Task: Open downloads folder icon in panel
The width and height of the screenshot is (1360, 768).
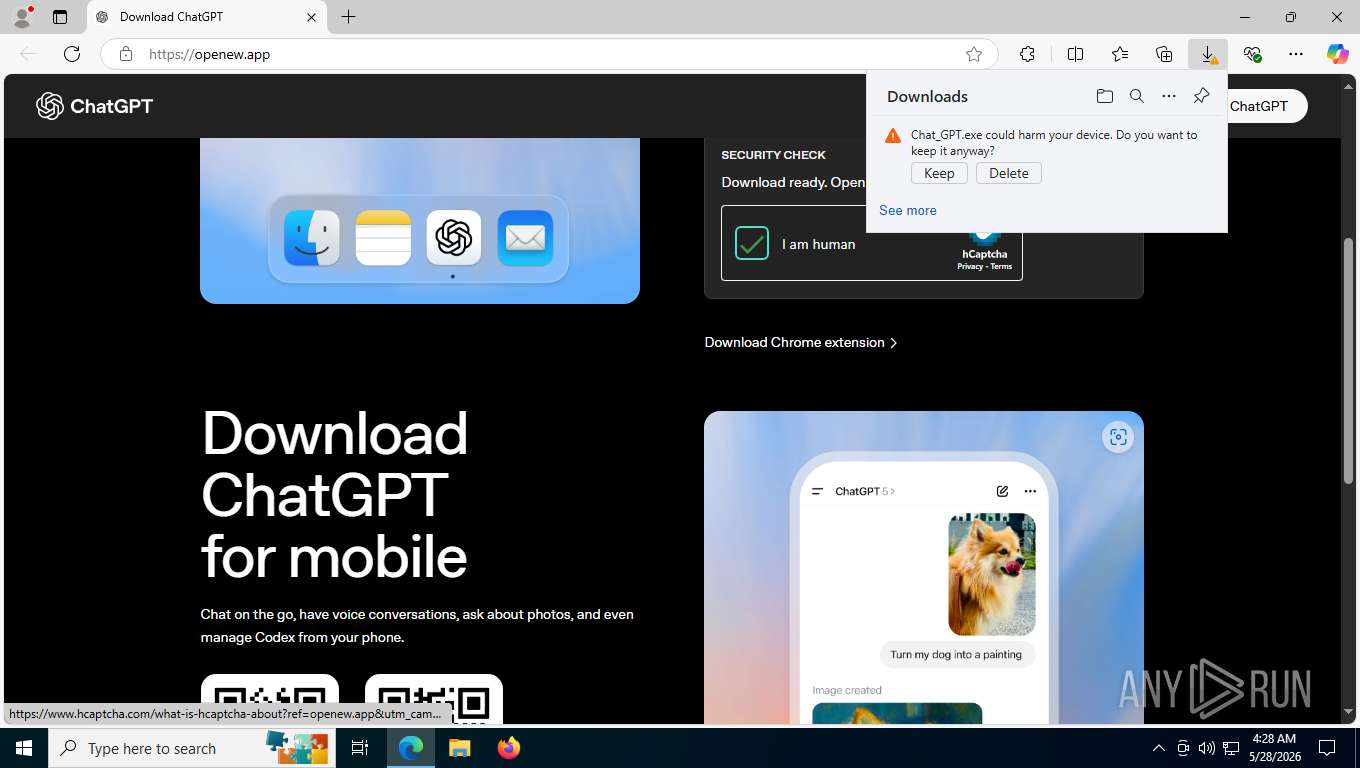Action: pyautogui.click(x=1104, y=96)
